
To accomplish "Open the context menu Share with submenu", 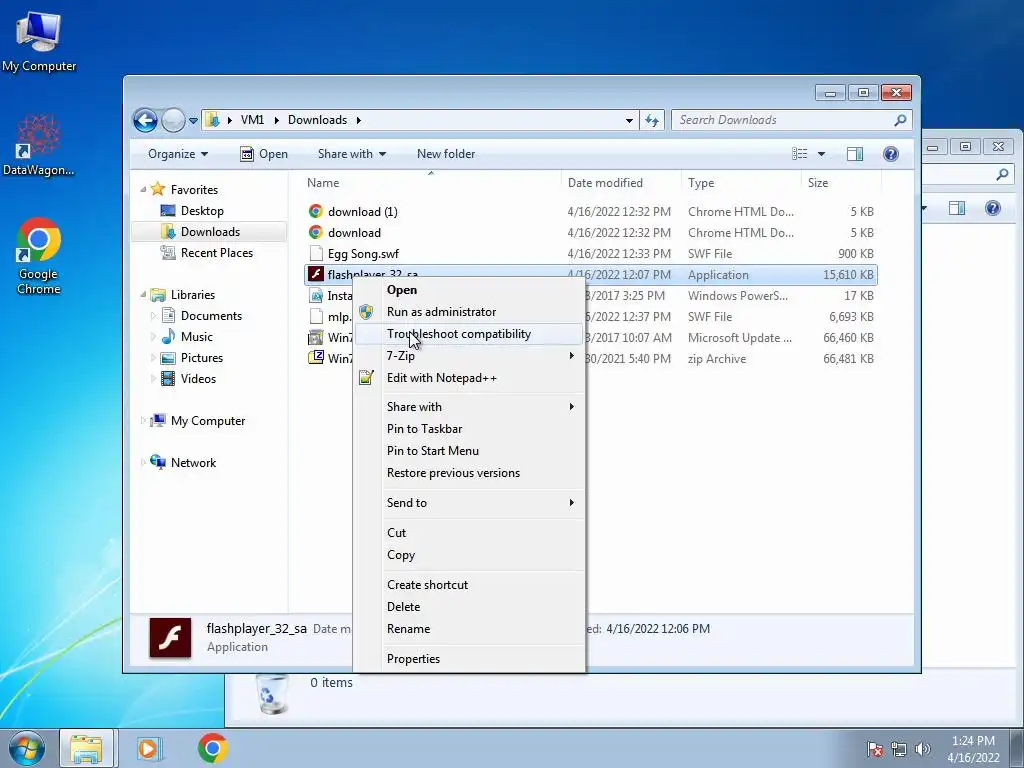I will tap(469, 407).
